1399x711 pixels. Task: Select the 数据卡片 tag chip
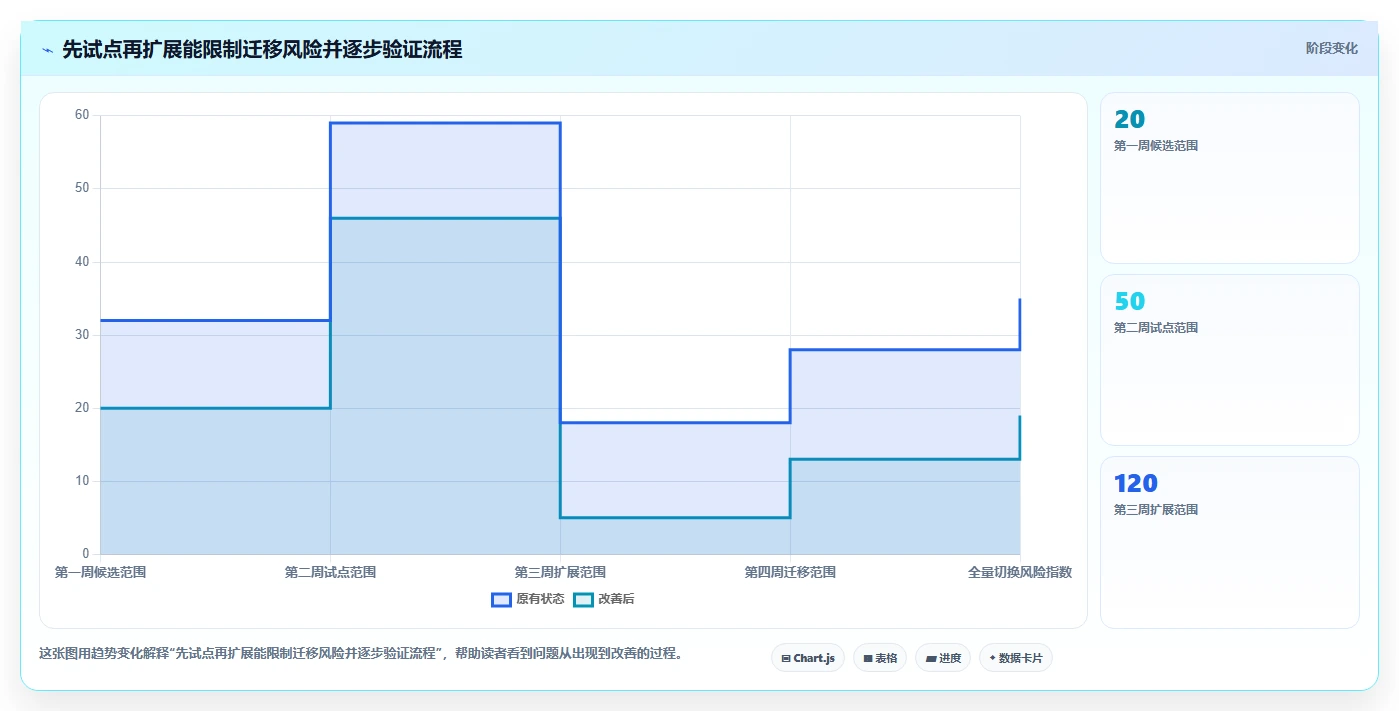coord(1016,658)
